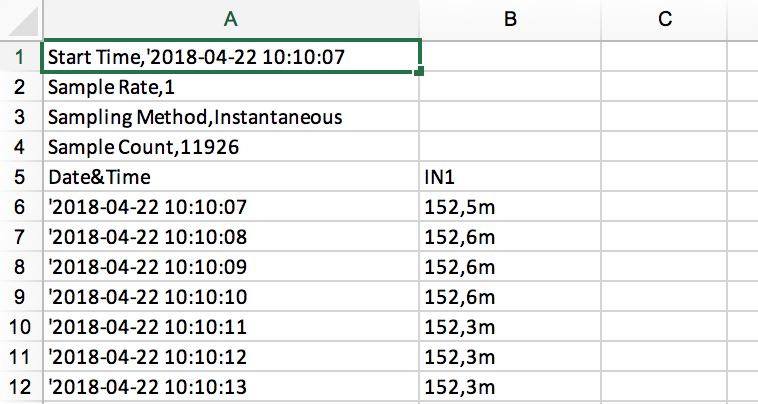Select the timestamp cell ending in 10:10:10
The width and height of the screenshot is (758, 404).
pos(230,297)
